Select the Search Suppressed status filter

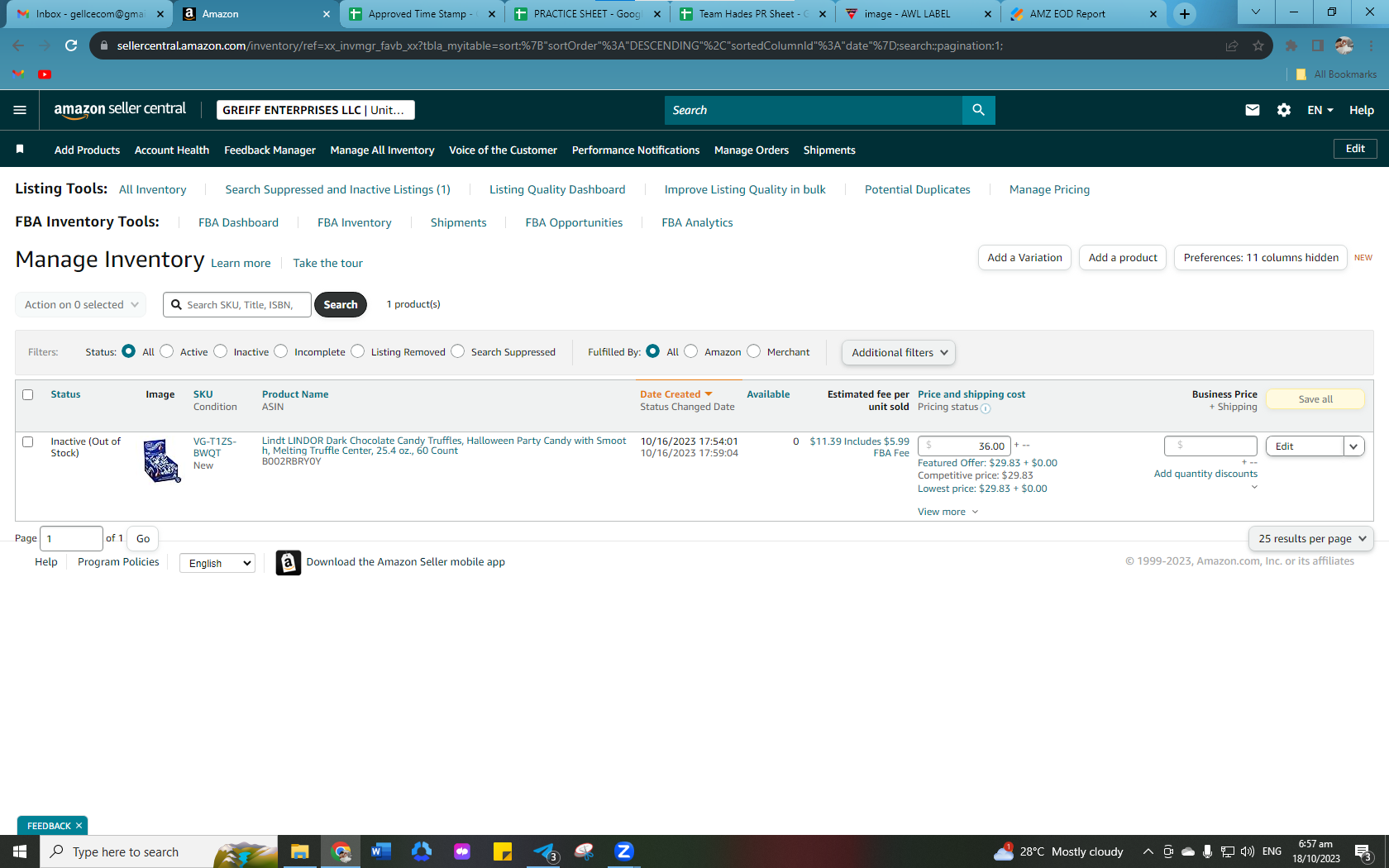[458, 351]
